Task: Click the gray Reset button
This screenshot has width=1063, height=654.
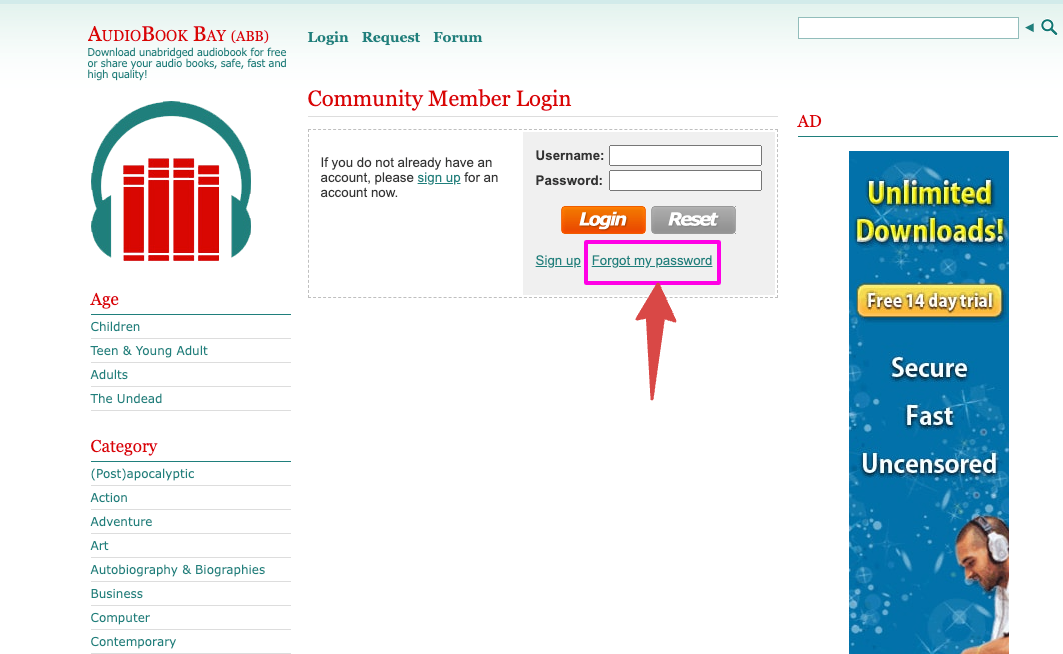Action: click(693, 220)
